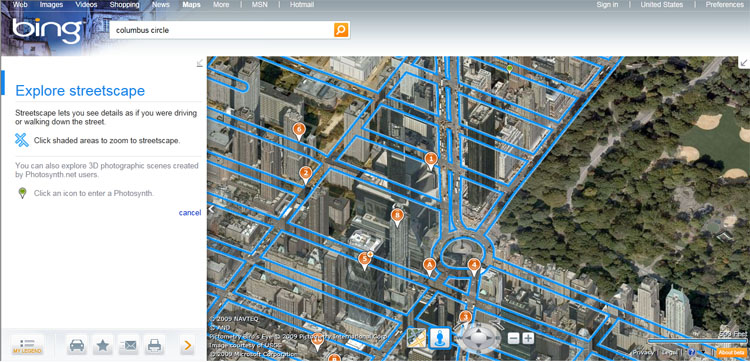The height and width of the screenshot is (362, 750).
Task: Select map pin number 2
Action: (306, 175)
